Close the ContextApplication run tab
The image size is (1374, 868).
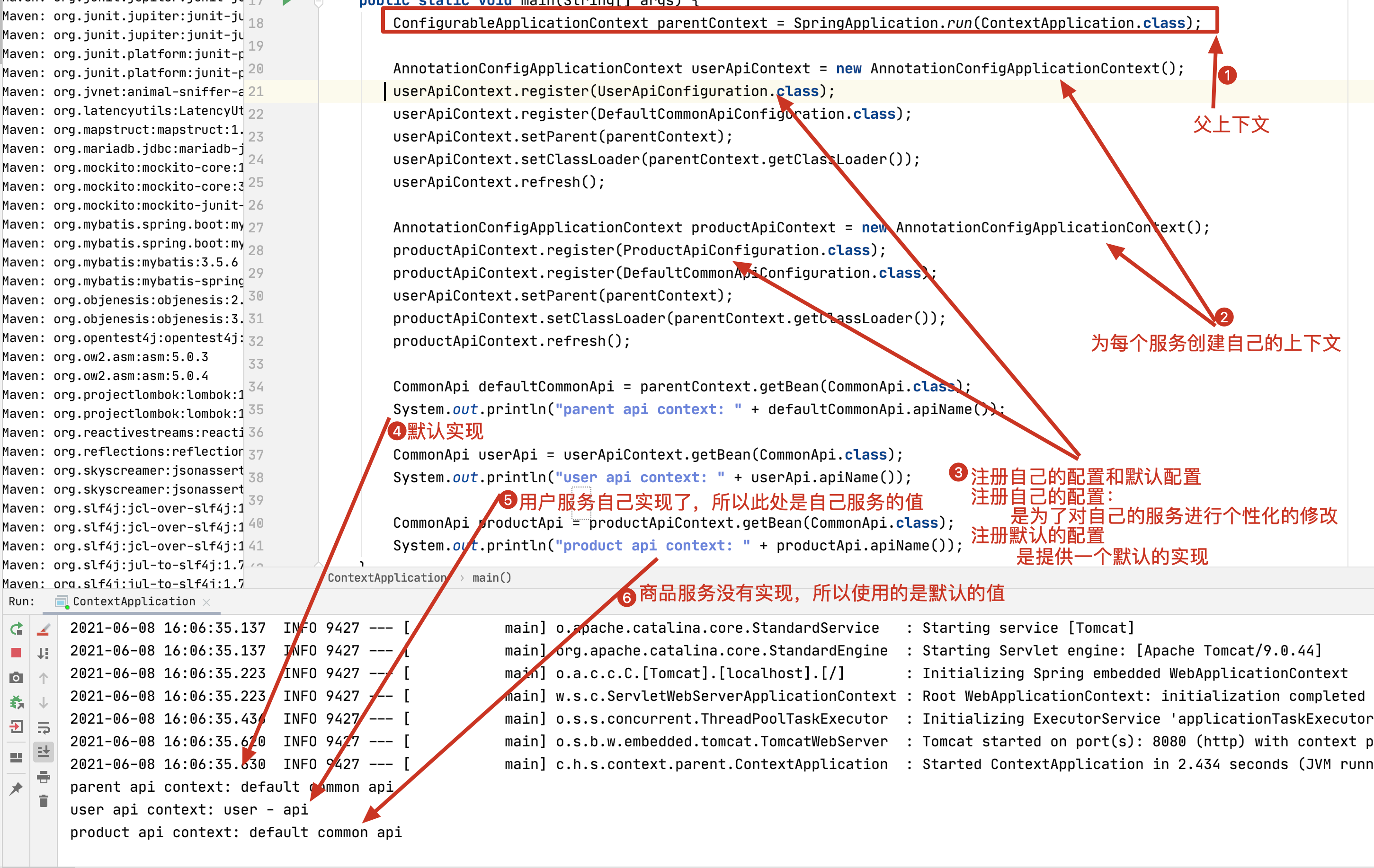206,602
